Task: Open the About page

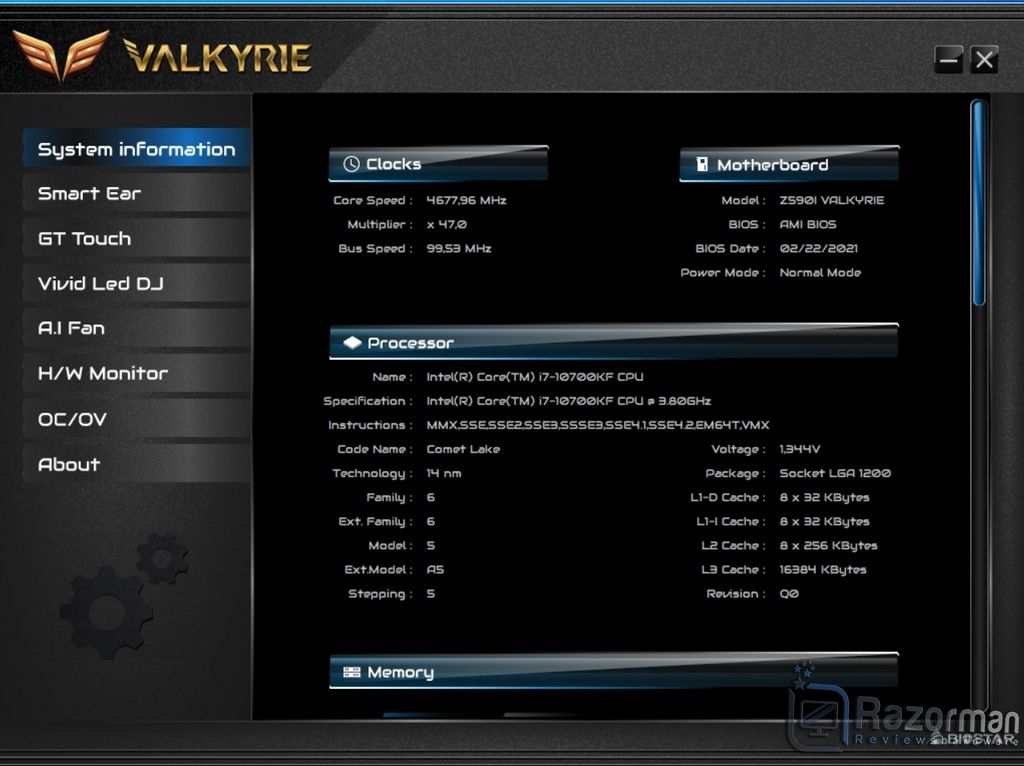Action: click(136, 464)
